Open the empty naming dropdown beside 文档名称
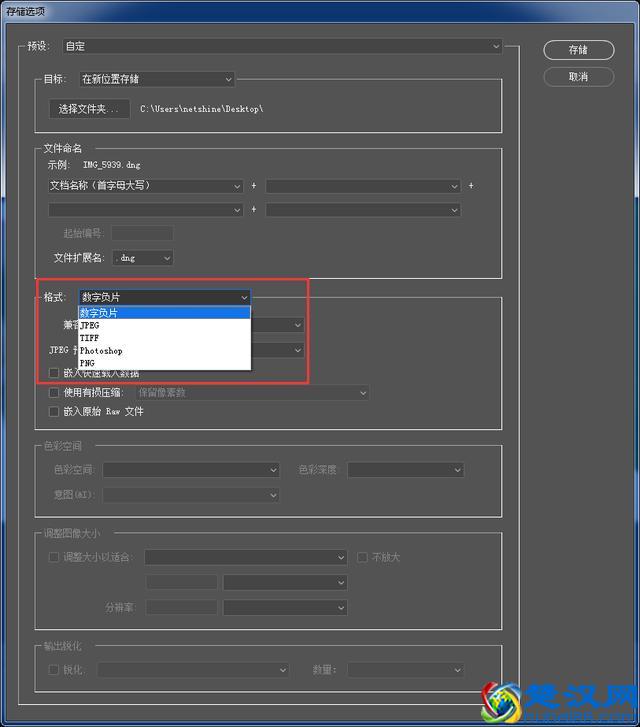The height and width of the screenshot is (727, 640). 363,186
